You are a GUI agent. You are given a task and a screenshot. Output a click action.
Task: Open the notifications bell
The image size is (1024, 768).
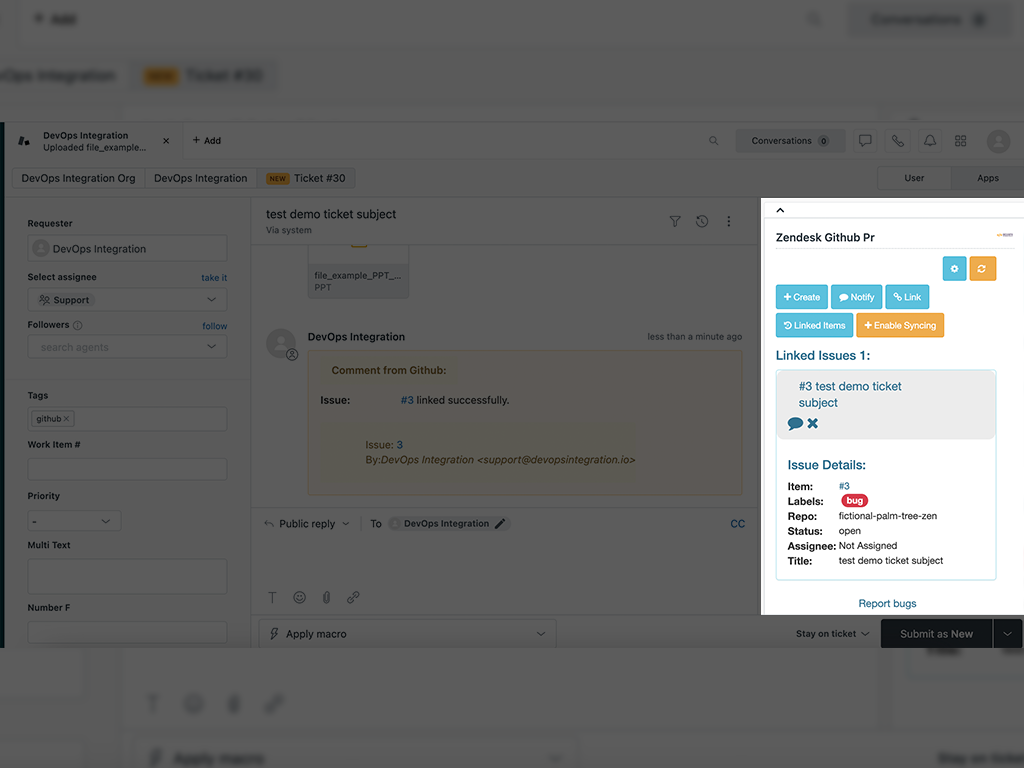[x=930, y=141]
